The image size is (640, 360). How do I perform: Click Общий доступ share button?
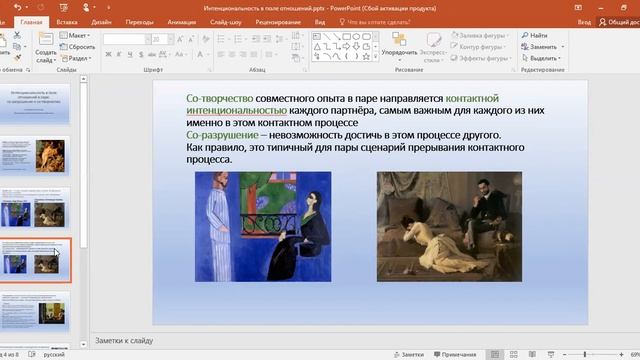[619, 22]
